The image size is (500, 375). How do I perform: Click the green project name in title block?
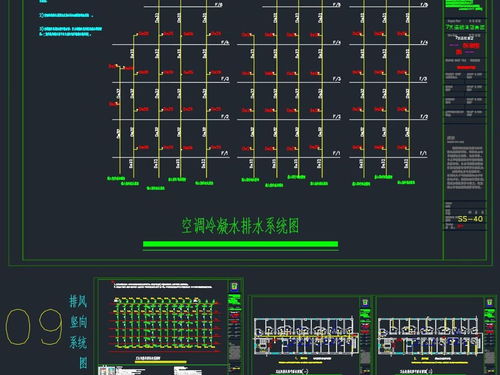[465, 27]
